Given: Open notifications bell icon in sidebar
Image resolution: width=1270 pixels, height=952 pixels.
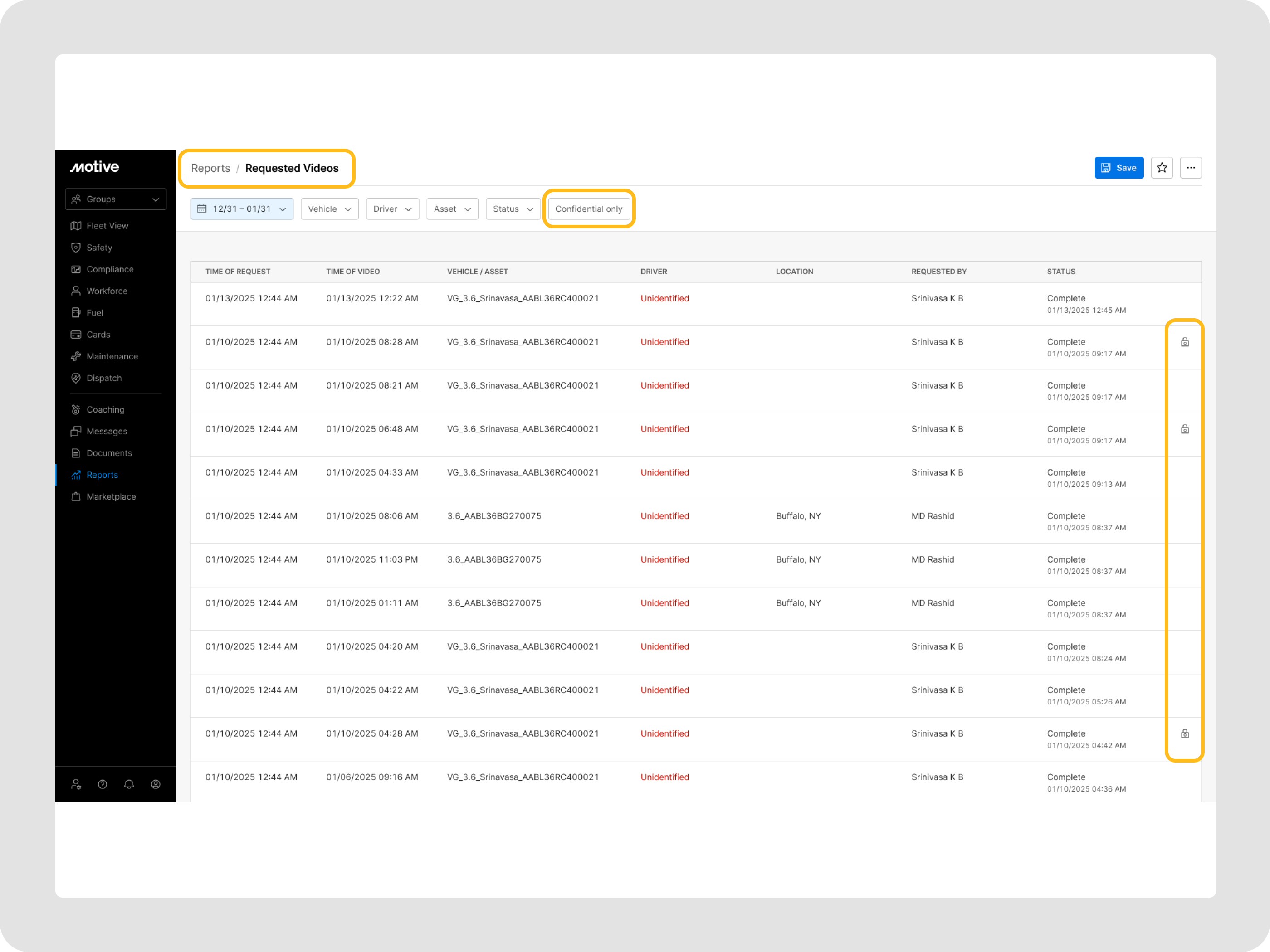Looking at the screenshot, I should tap(129, 784).
